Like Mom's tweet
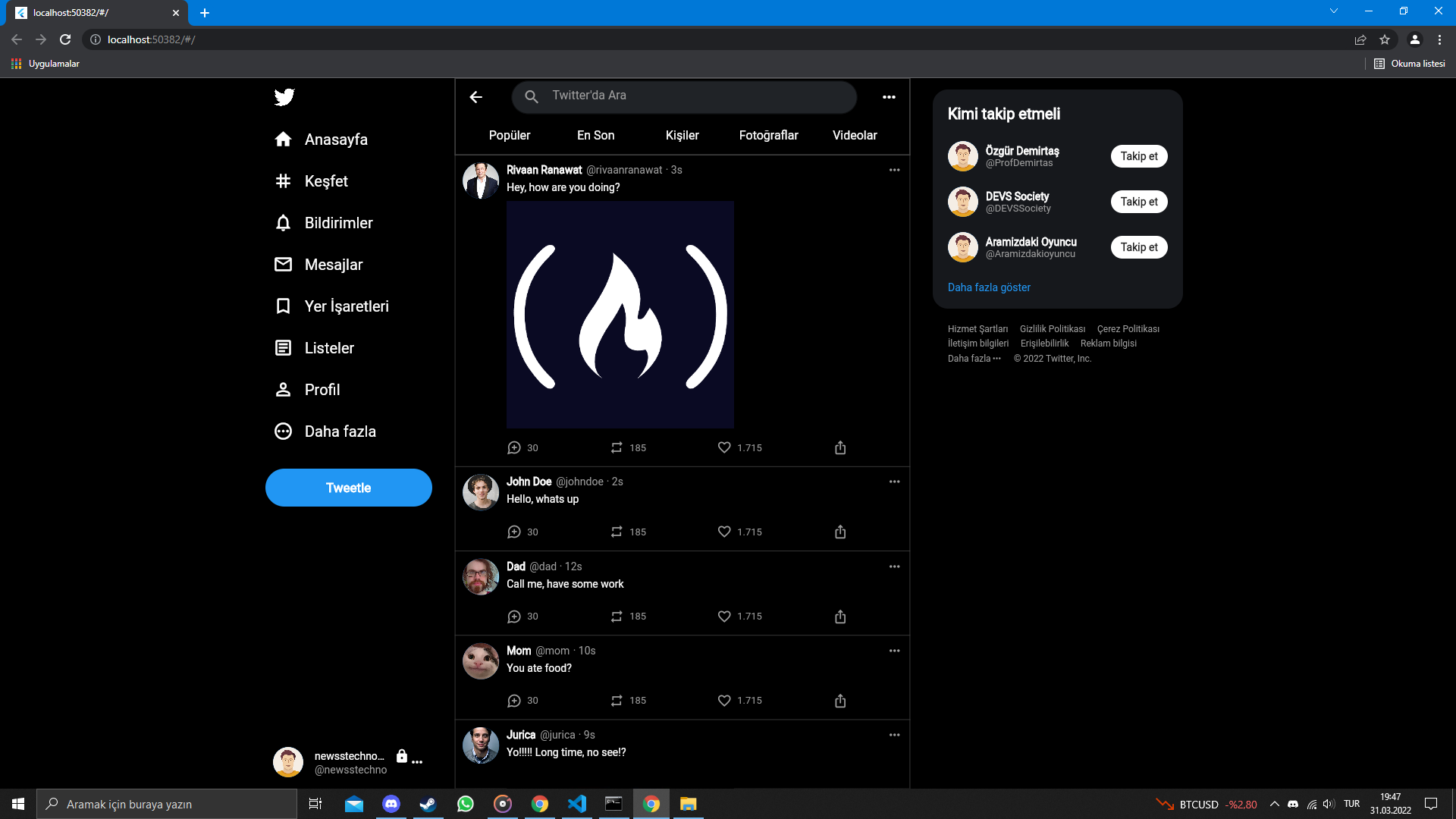The image size is (1456, 819). [x=724, y=701]
